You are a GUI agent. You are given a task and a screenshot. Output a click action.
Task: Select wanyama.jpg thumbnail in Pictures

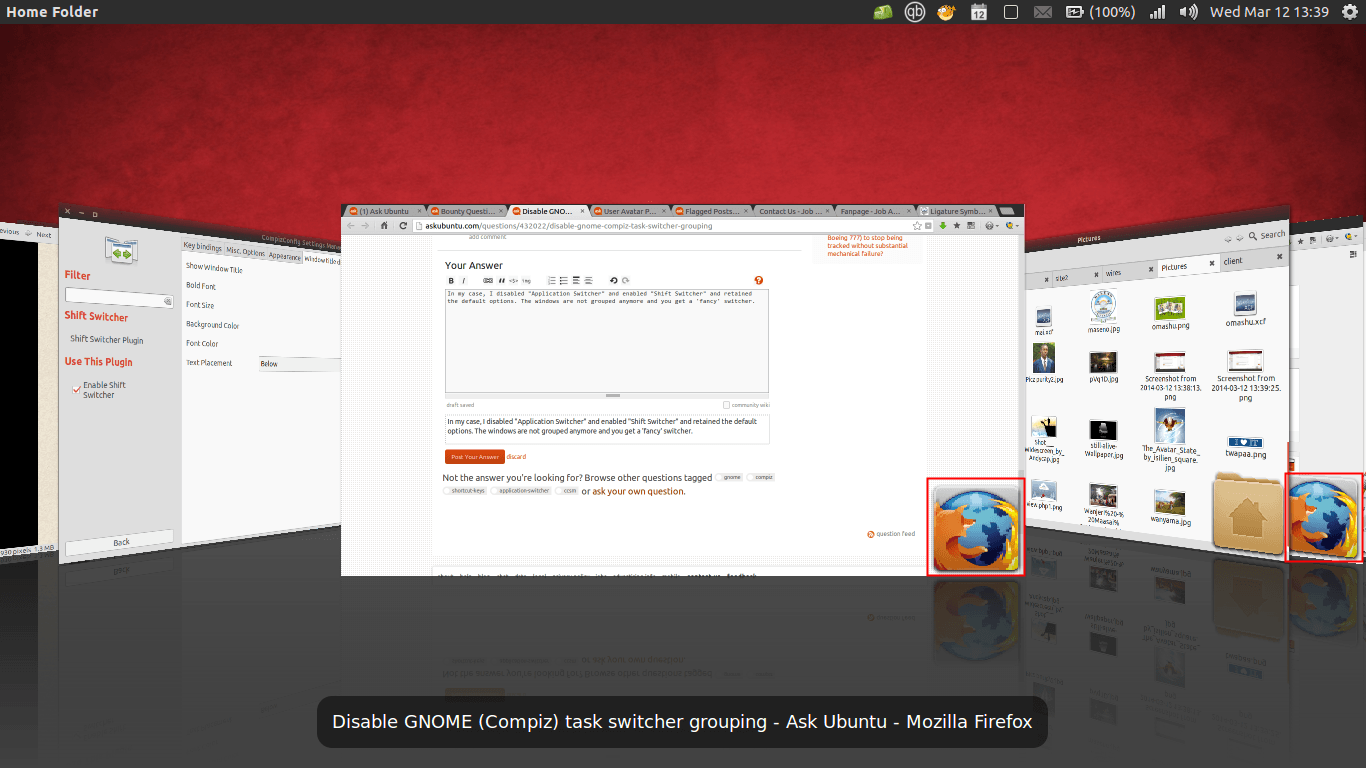pyautogui.click(x=1170, y=502)
